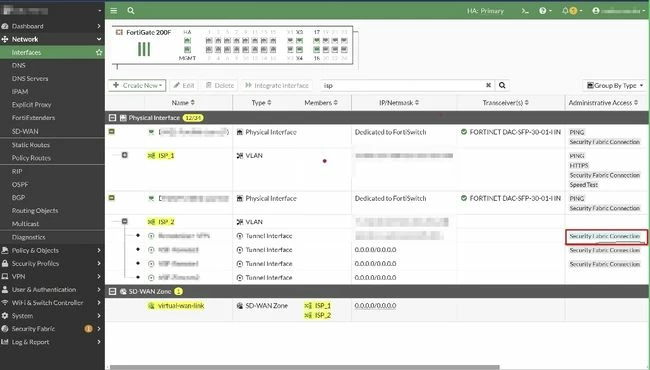Viewport: 650px width, 370px height.
Task: Open the global search magnifier icon
Action: (131, 11)
